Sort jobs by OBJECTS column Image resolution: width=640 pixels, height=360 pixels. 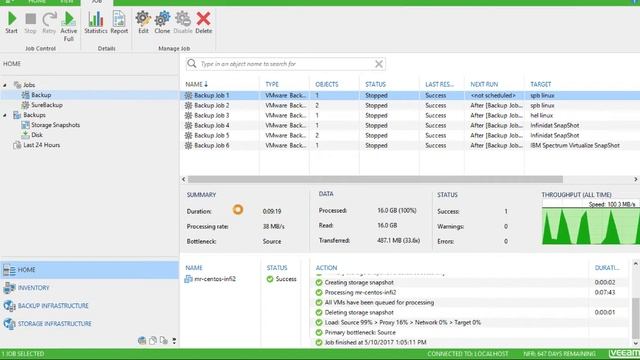[x=327, y=84]
